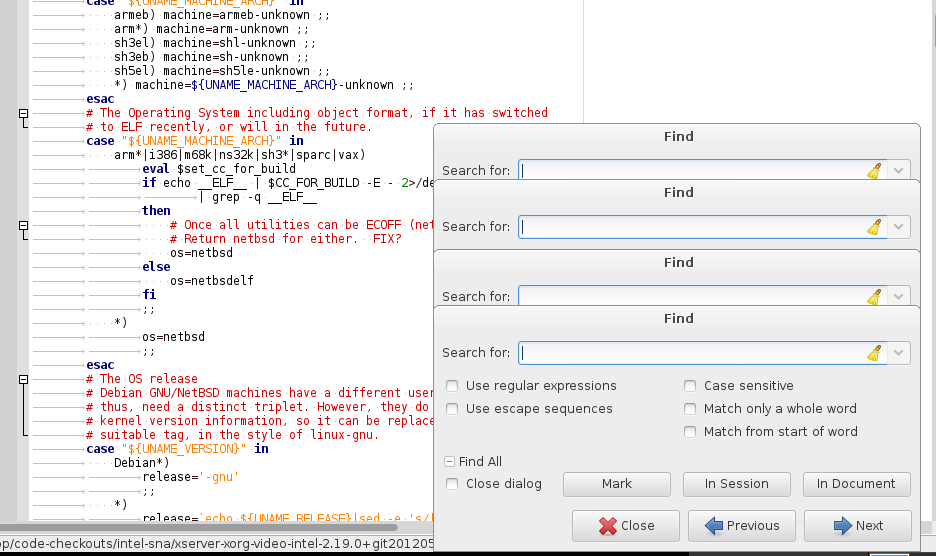
Task: Fold the "The OS release" comment block
Action: pos(24,380)
